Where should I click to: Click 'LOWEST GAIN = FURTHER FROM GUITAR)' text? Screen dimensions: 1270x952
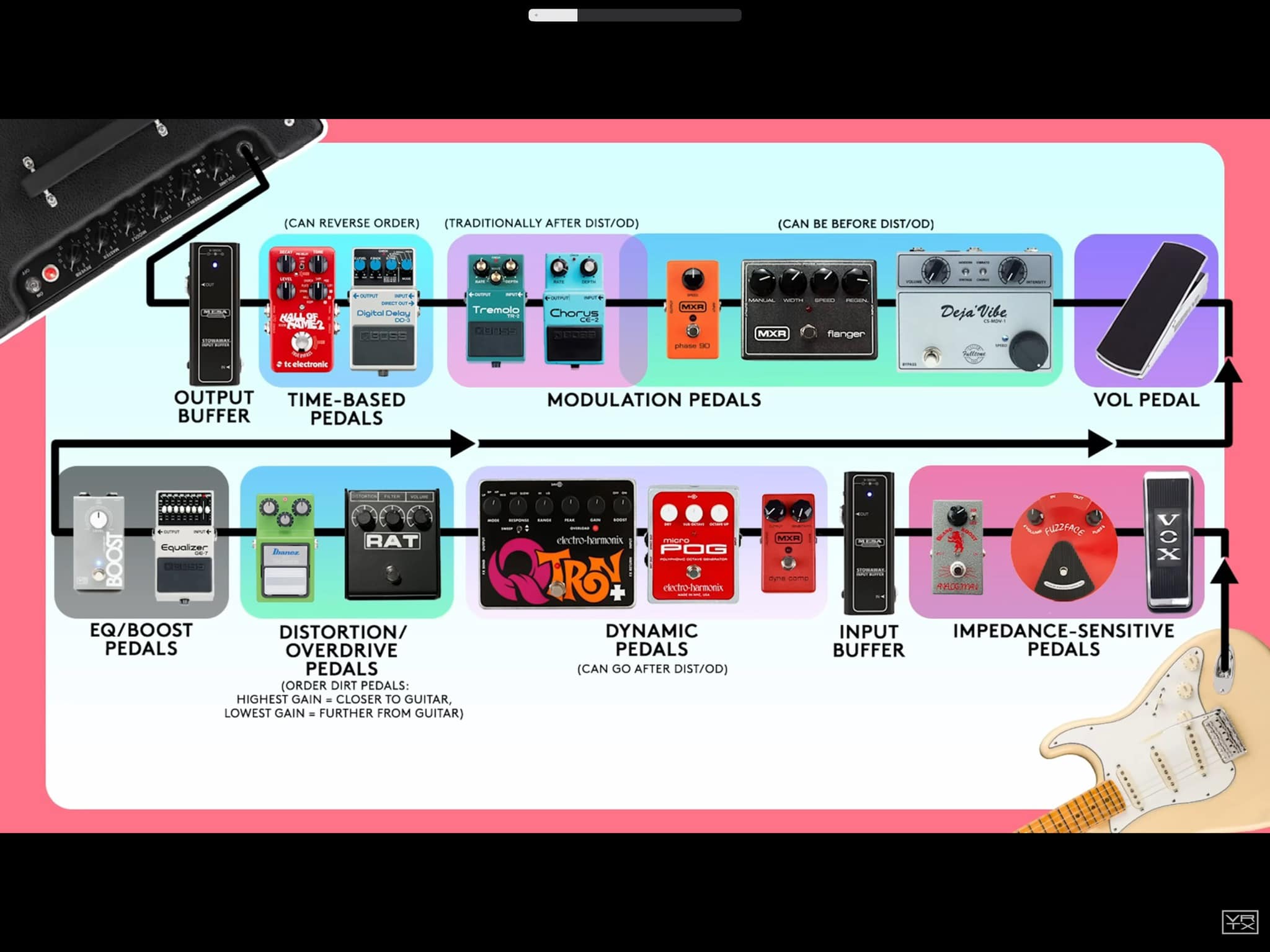(344, 713)
